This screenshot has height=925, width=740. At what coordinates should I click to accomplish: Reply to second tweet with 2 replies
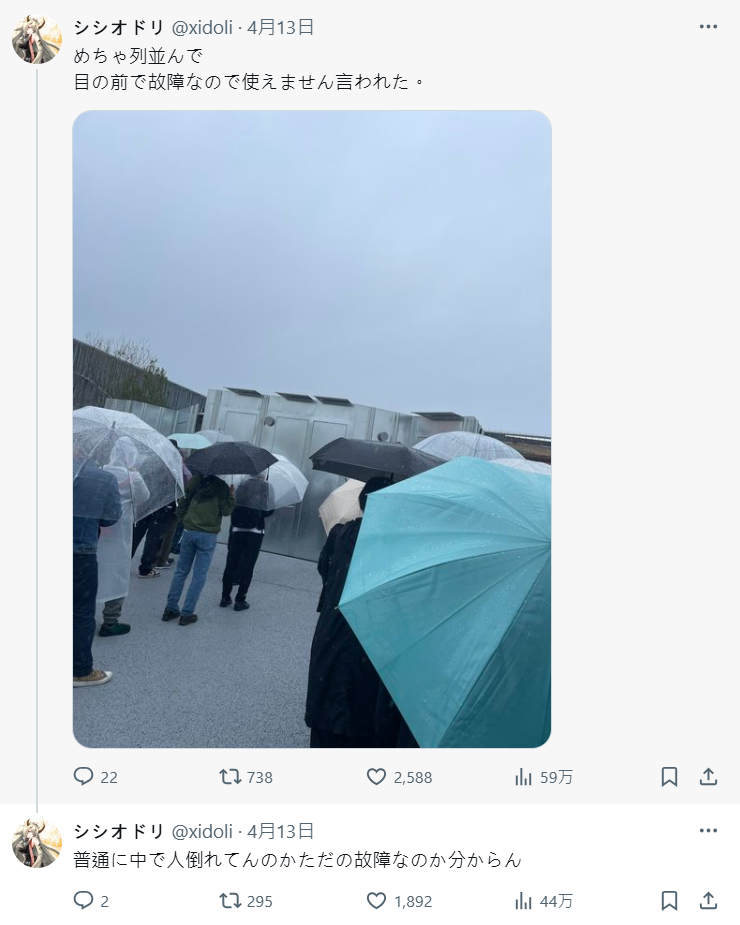coord(91,901)
